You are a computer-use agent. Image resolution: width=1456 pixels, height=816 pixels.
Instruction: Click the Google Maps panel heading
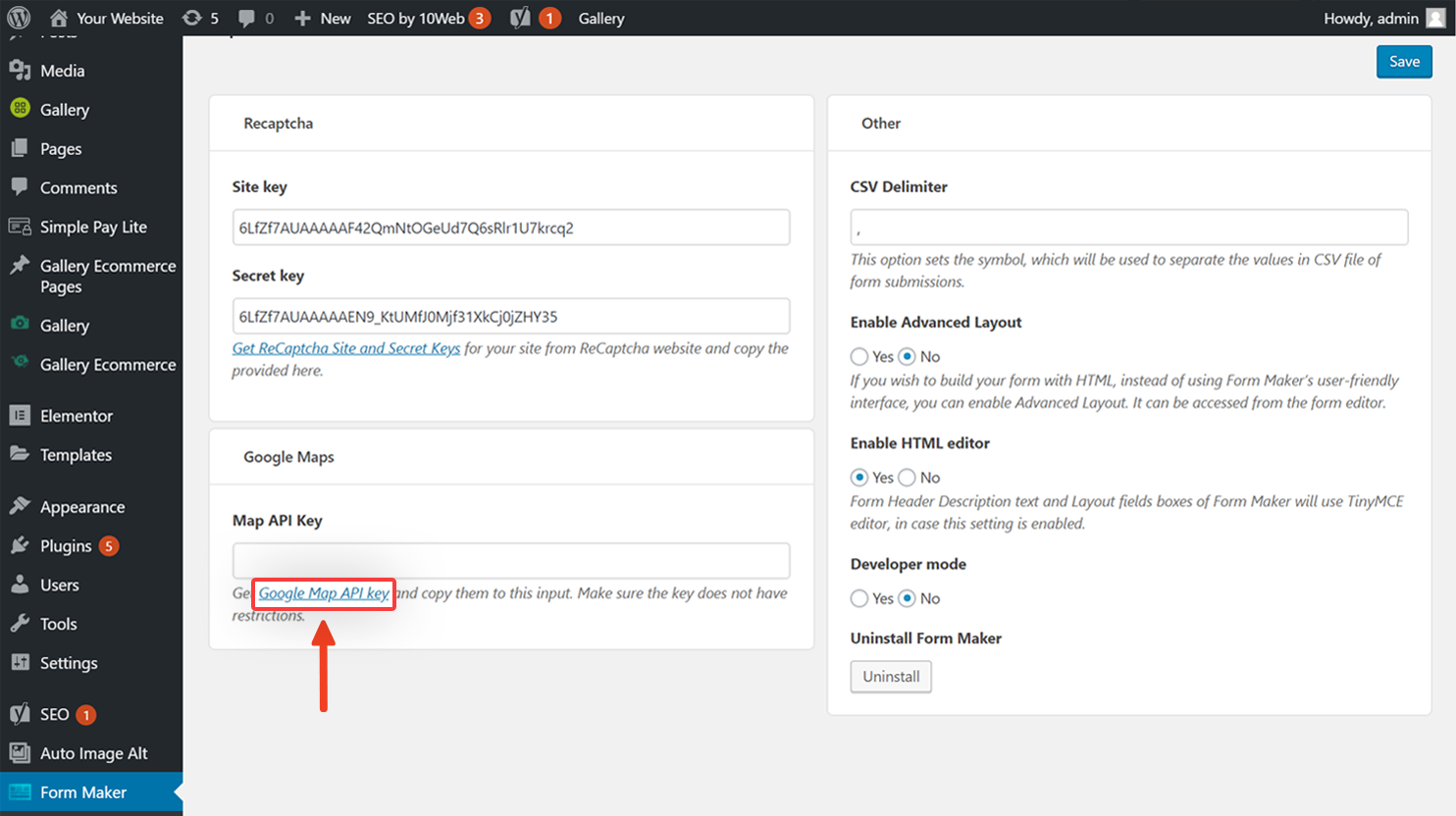tap(288, 457)
